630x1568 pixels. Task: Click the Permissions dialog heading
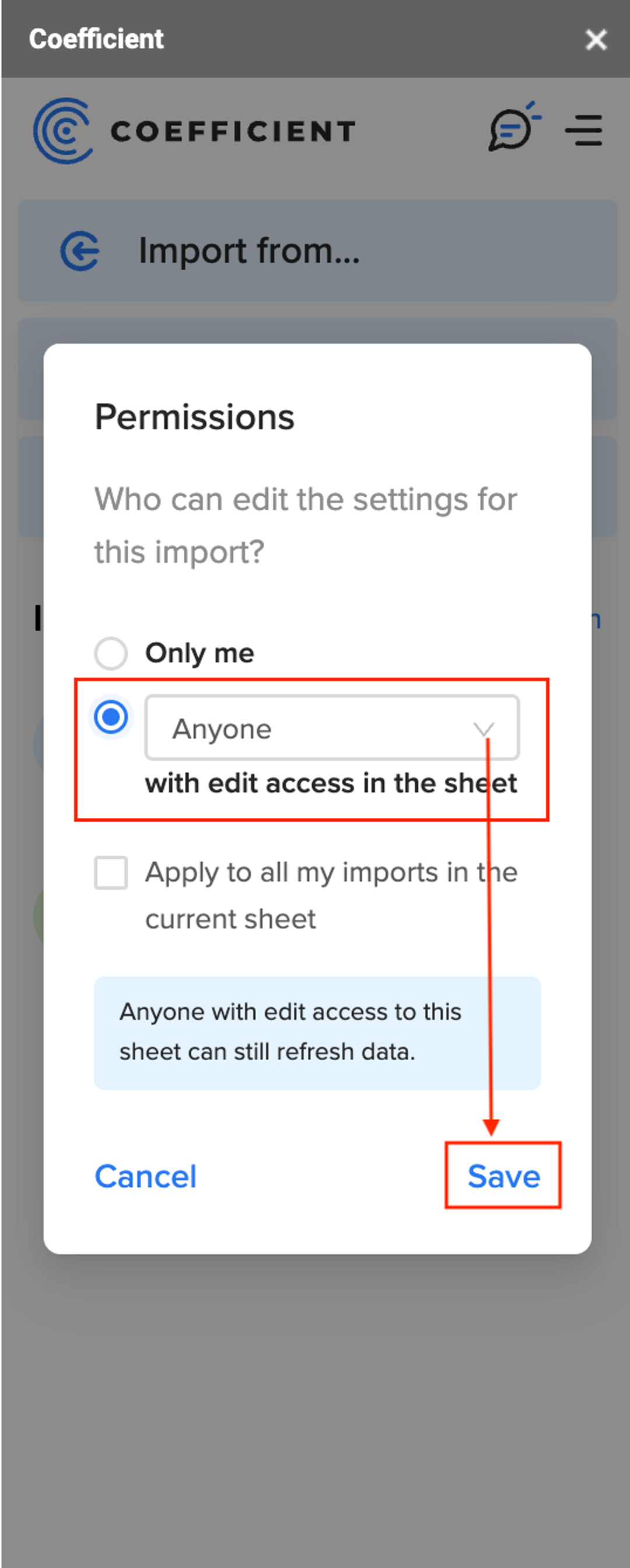pos(195,417)
